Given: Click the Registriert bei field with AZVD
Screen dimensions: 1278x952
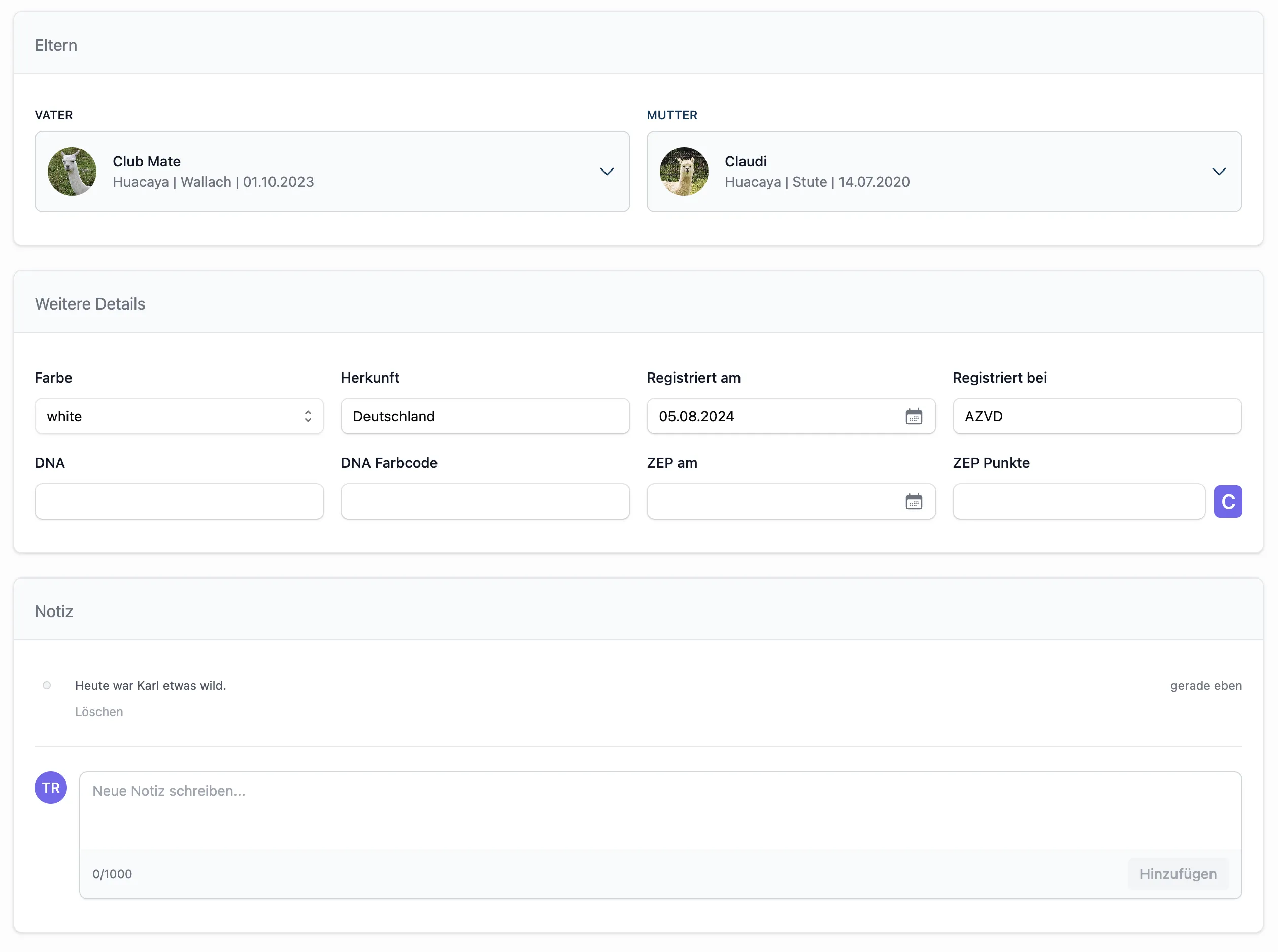Looking at the screenshot, I should click(x=1096, y=416).
